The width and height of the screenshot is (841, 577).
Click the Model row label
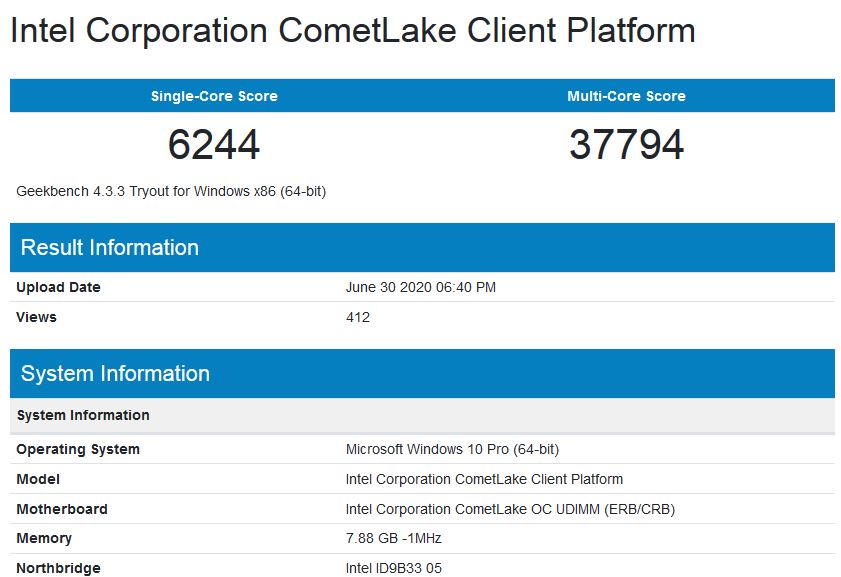[x=38, y=479]
